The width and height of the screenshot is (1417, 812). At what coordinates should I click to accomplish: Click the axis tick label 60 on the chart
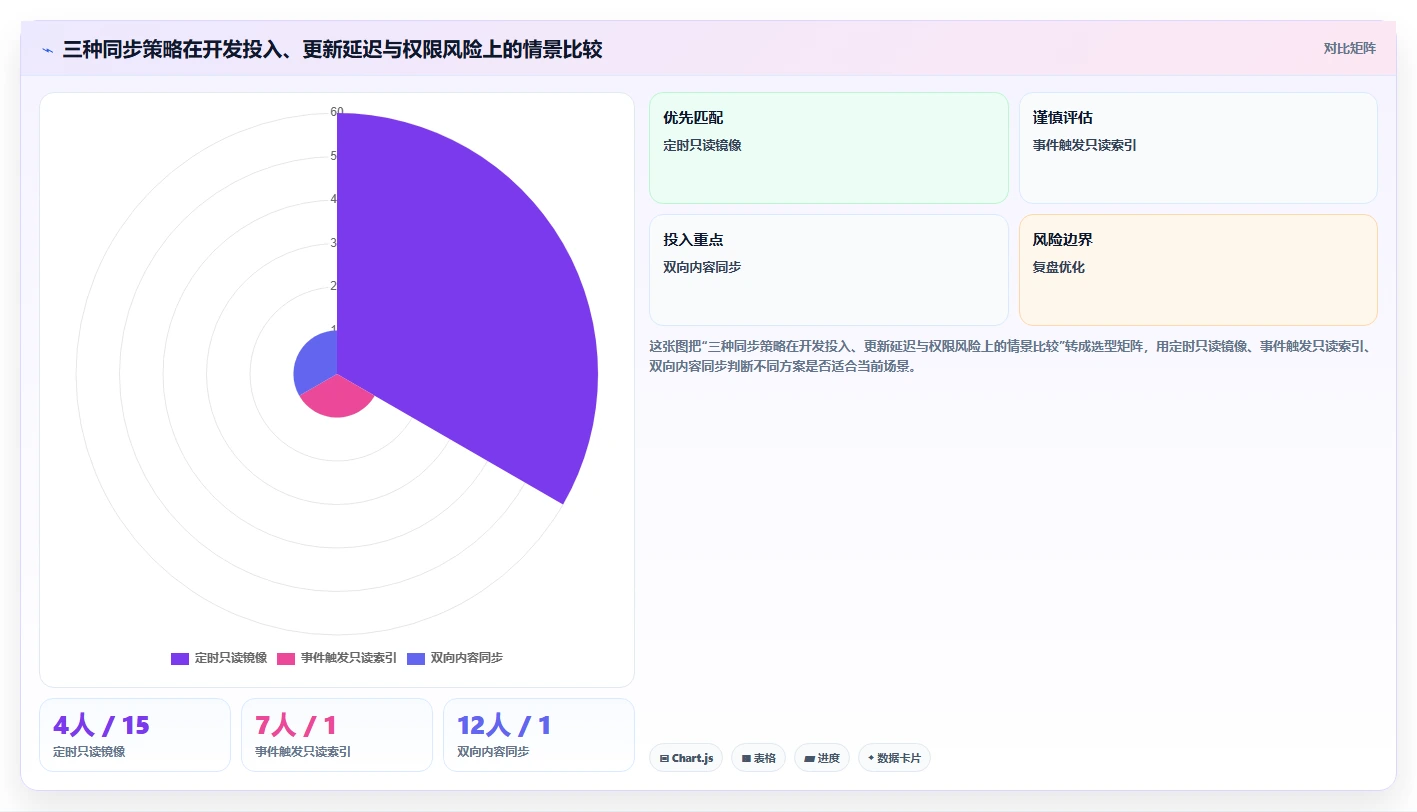point(337,112)
